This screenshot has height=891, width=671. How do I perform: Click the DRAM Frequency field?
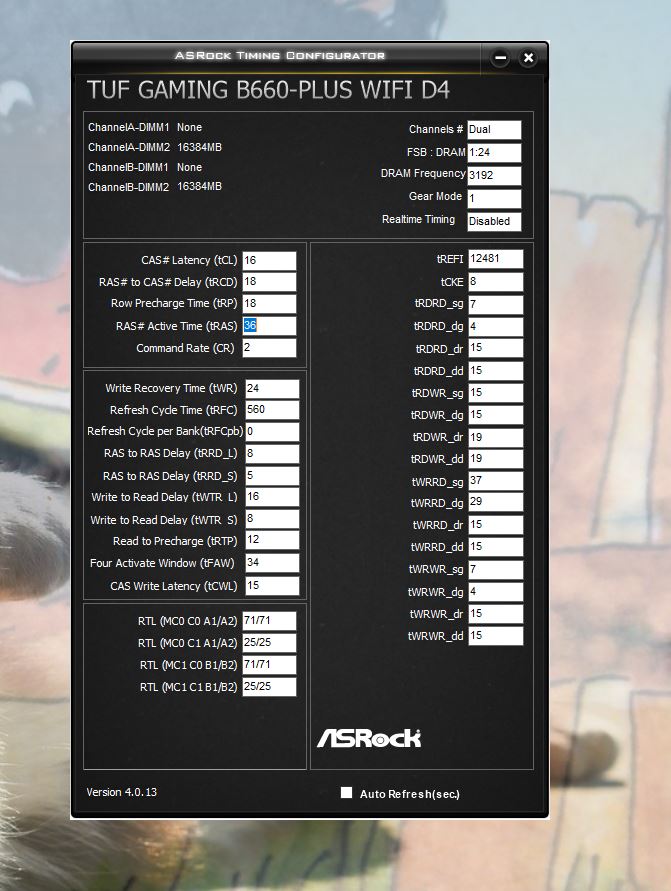(x=494, y=175)
